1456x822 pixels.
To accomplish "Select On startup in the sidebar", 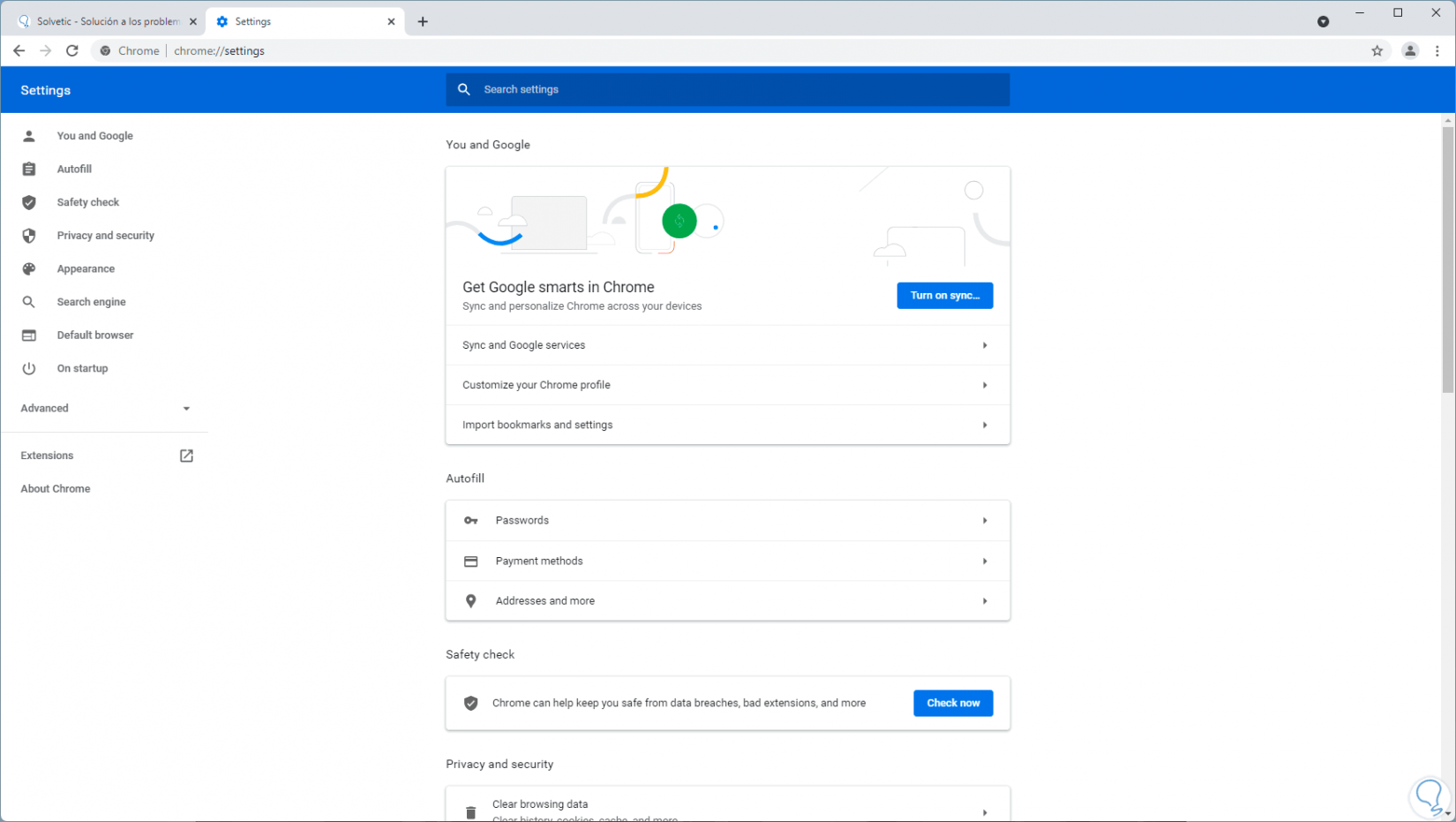I will tap(83, 368).
